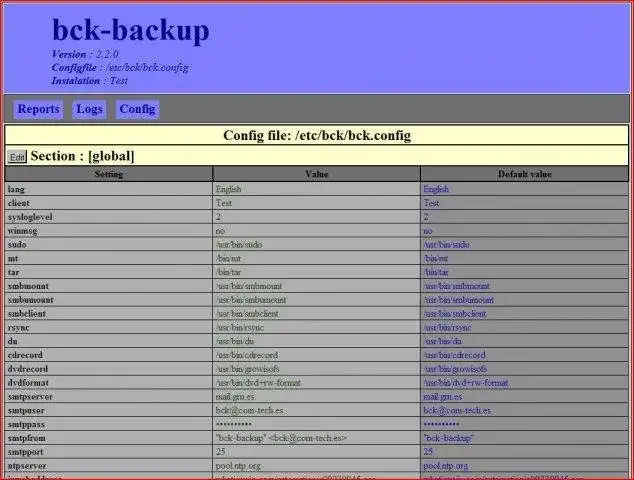Click the mail.grn.es value in the Value column

click(235, 397)
